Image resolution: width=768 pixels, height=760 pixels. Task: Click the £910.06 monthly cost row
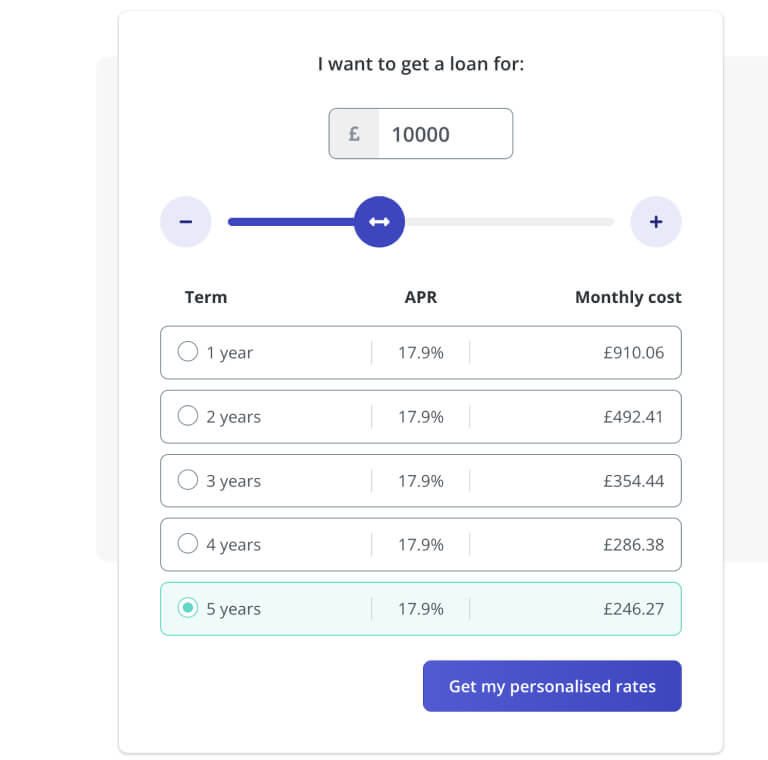click(x=633, y=353)
